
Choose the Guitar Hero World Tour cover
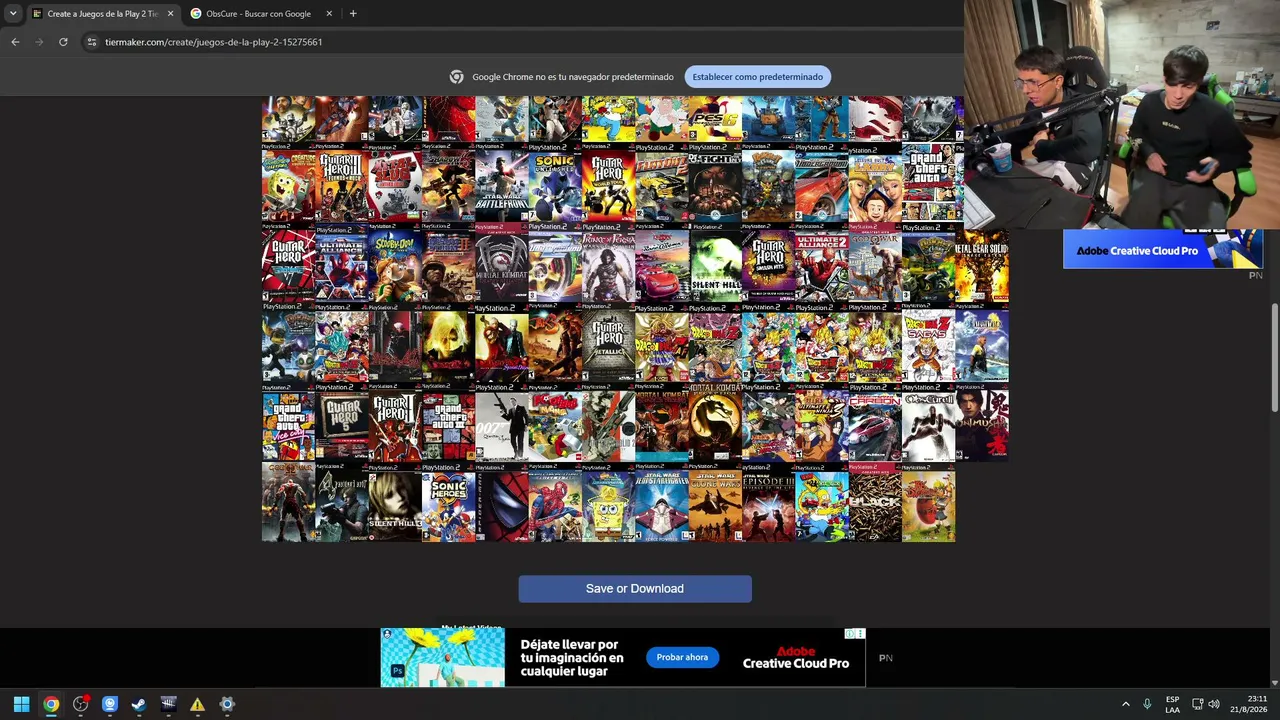point(609,182)
